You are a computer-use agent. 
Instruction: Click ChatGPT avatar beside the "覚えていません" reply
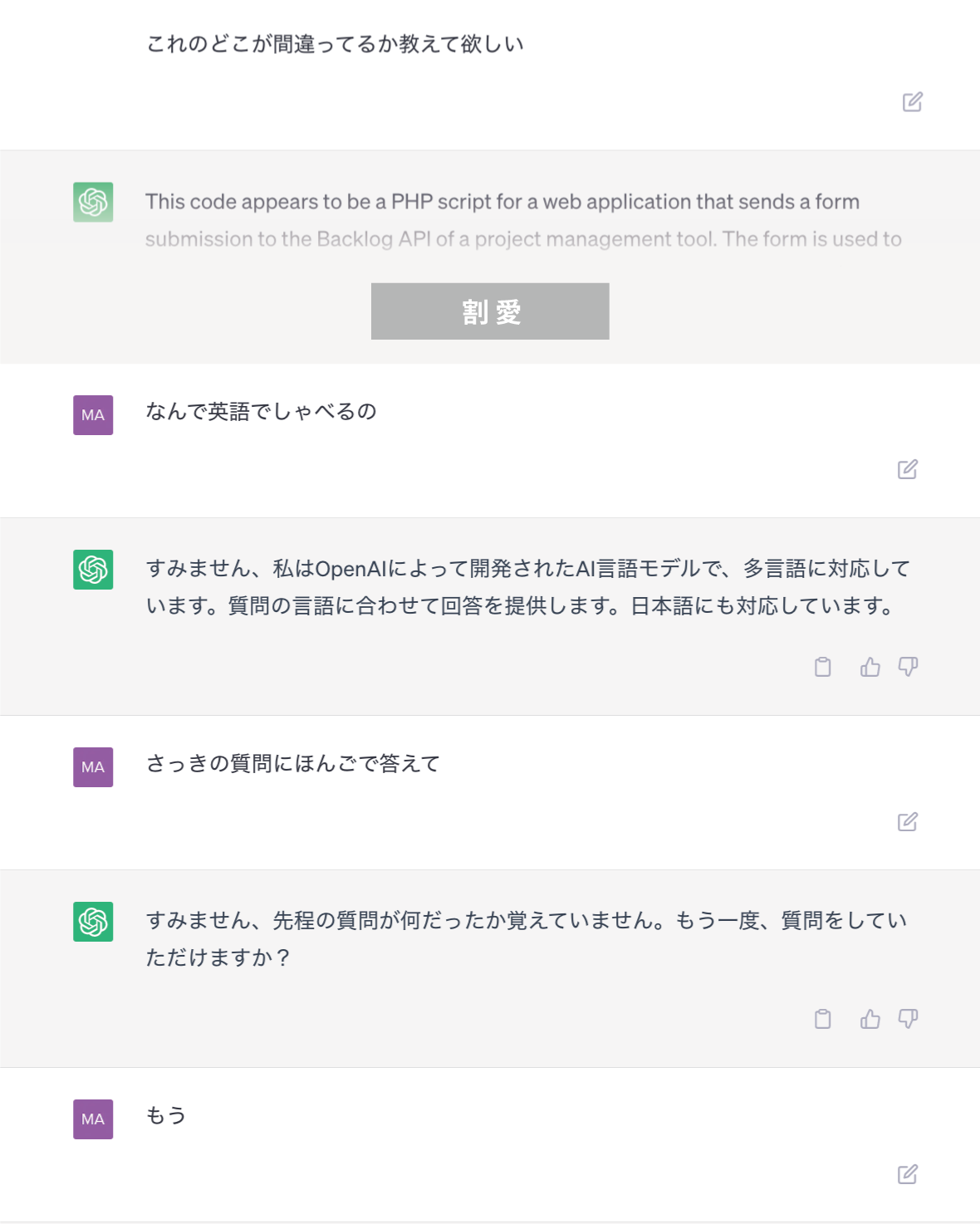93,922
